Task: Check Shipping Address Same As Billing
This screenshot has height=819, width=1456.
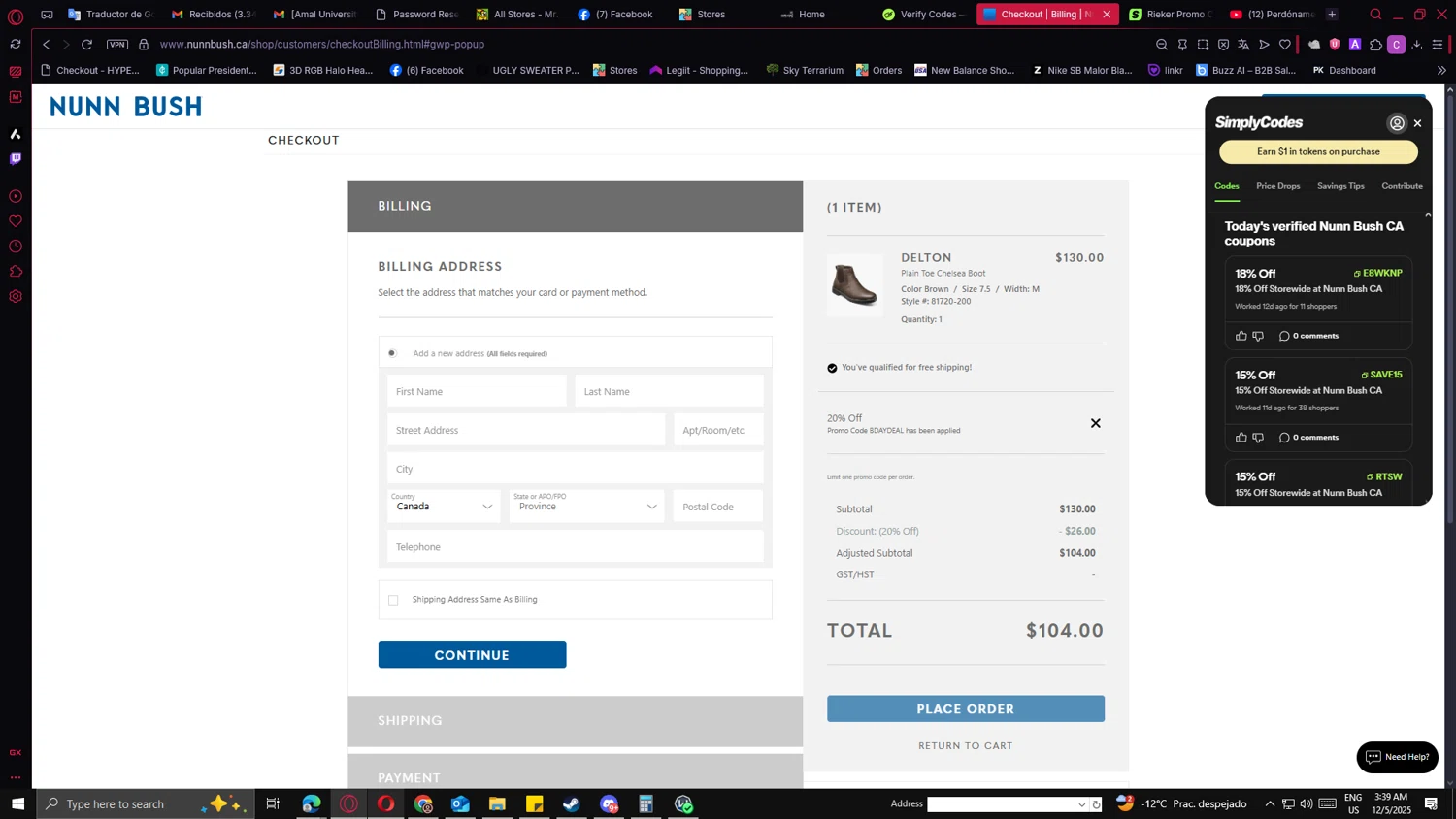Action: 393,600
